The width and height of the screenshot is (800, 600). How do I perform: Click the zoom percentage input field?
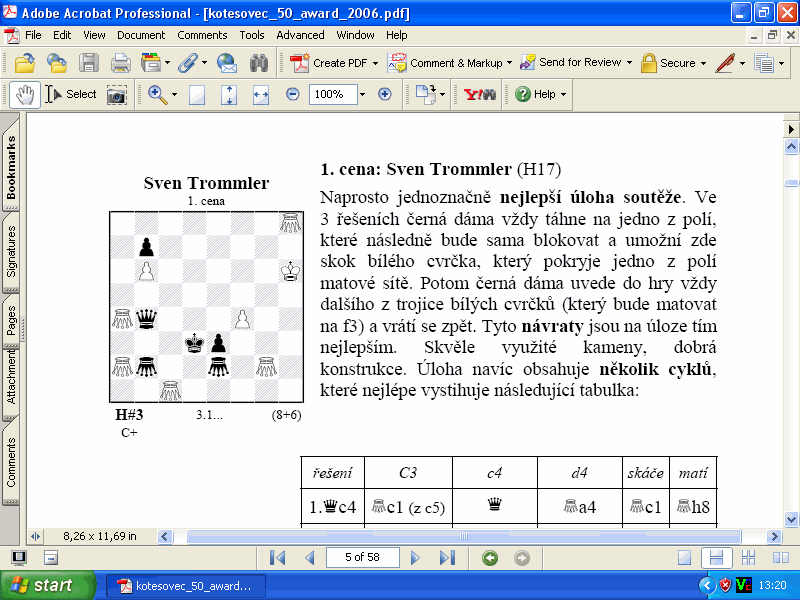(x=333, y=94)
